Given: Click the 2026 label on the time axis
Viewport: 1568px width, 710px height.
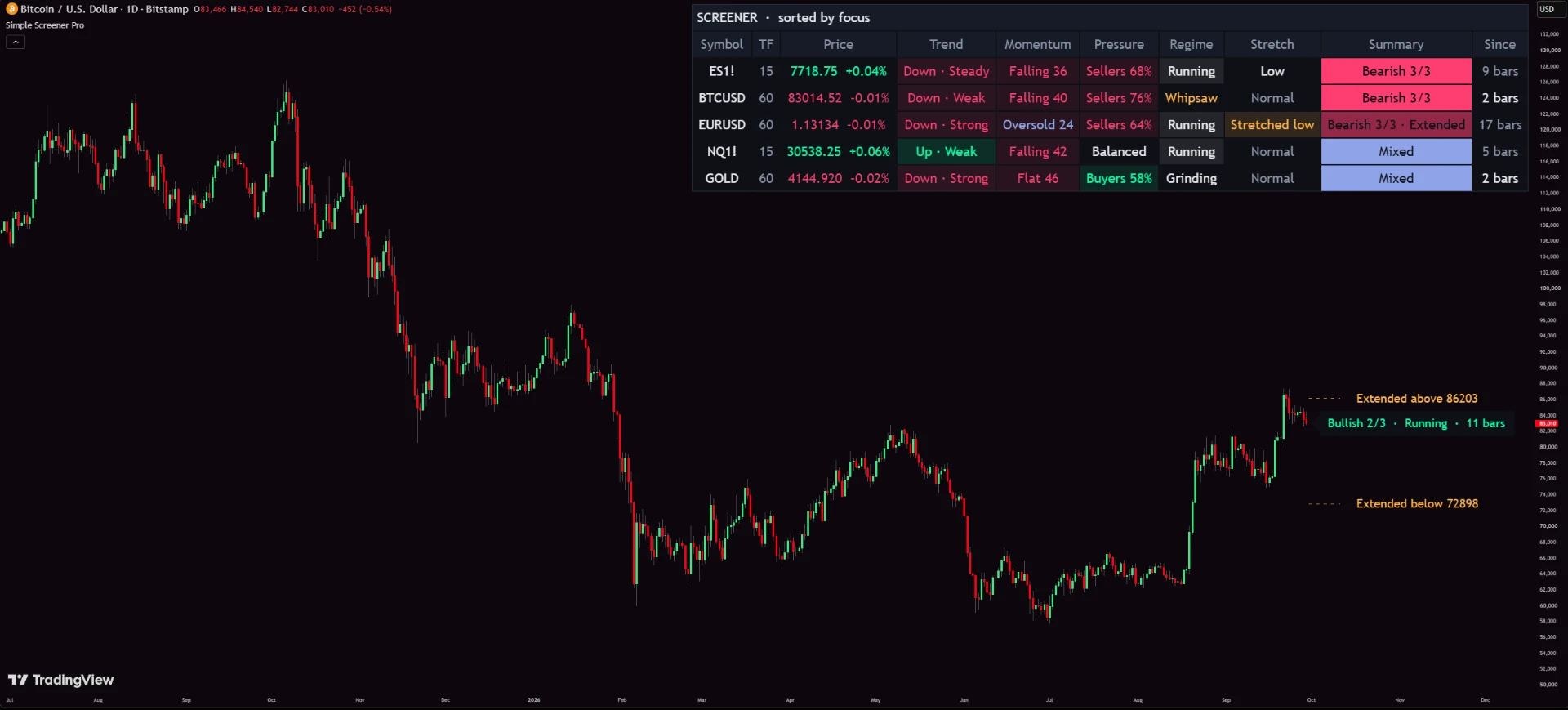Looking at the screenshot, I should coord(533,700).
